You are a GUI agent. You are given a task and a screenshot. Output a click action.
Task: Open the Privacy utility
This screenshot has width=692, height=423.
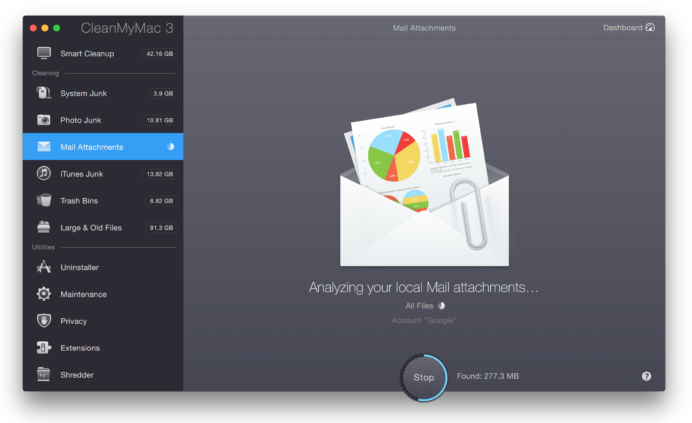[x=103, y=321]
